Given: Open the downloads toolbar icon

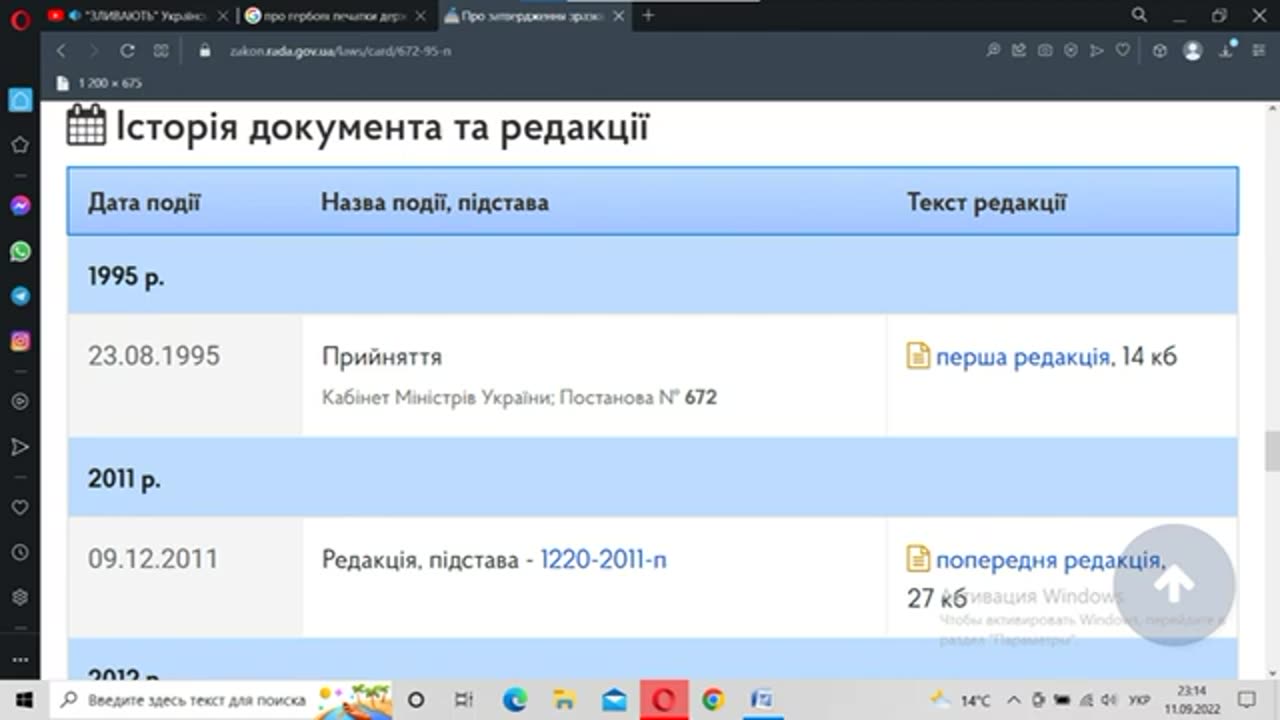Looking at the screenshot, I should (1227, 50).
